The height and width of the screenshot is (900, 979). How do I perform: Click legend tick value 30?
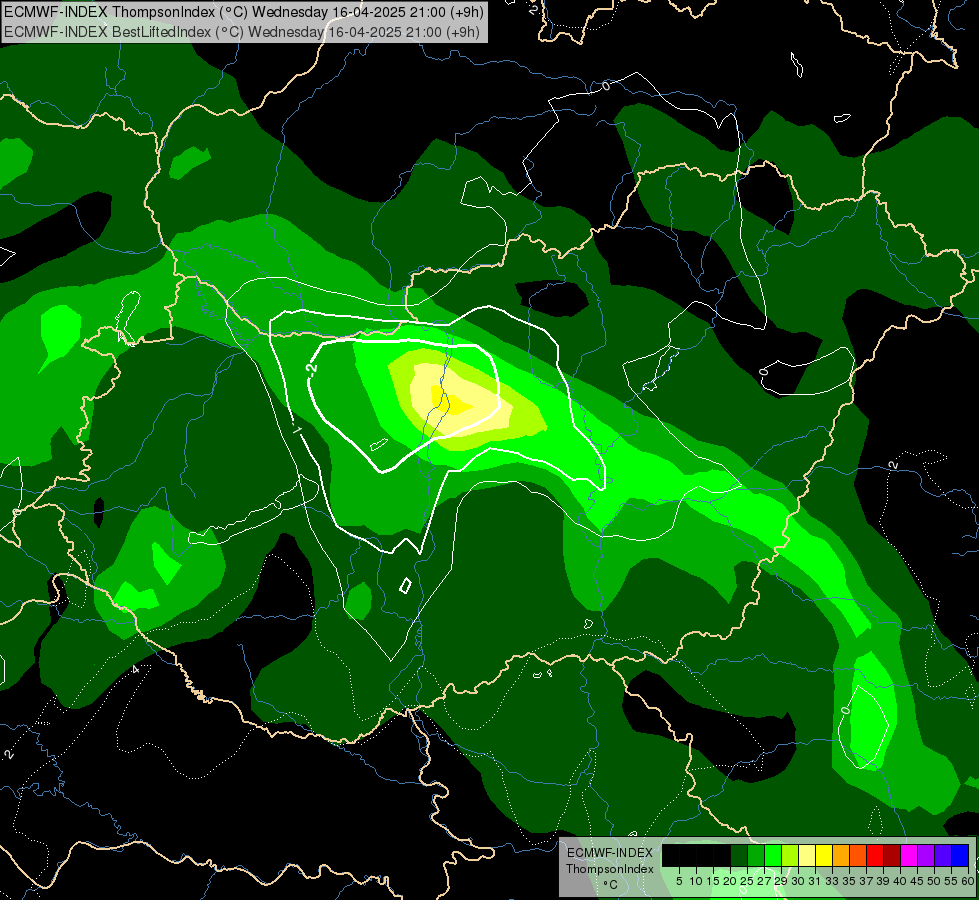pyautogui.click(x=799, y=881)
